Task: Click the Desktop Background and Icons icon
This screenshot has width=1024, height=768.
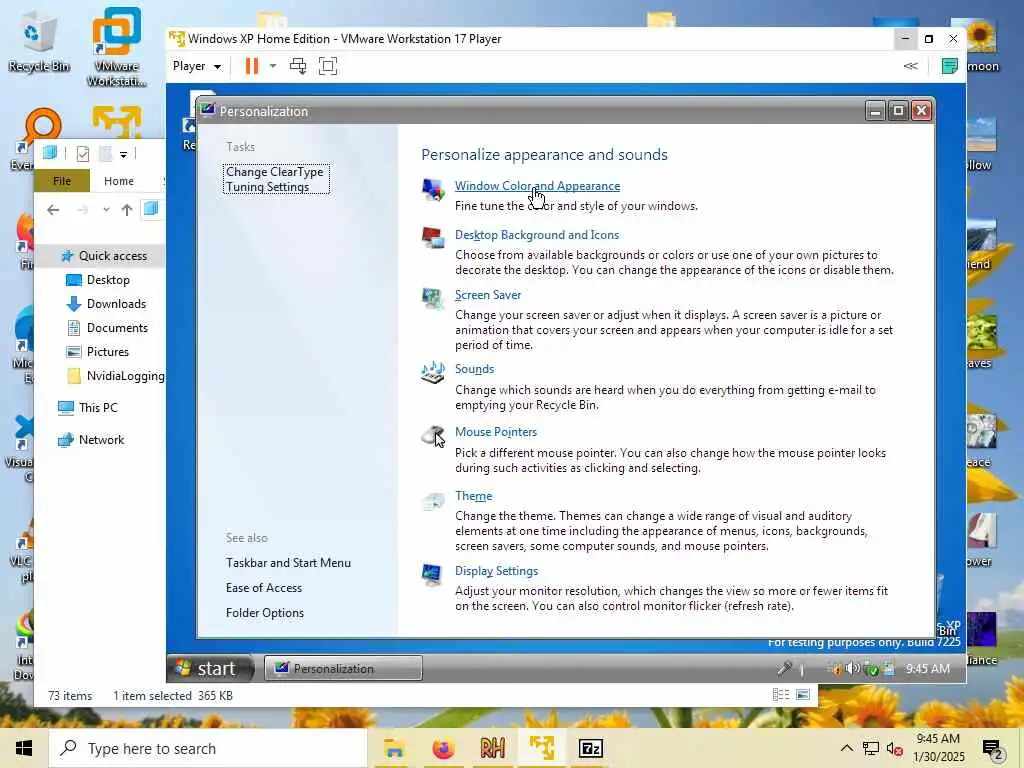Action: tap(432, 238)
